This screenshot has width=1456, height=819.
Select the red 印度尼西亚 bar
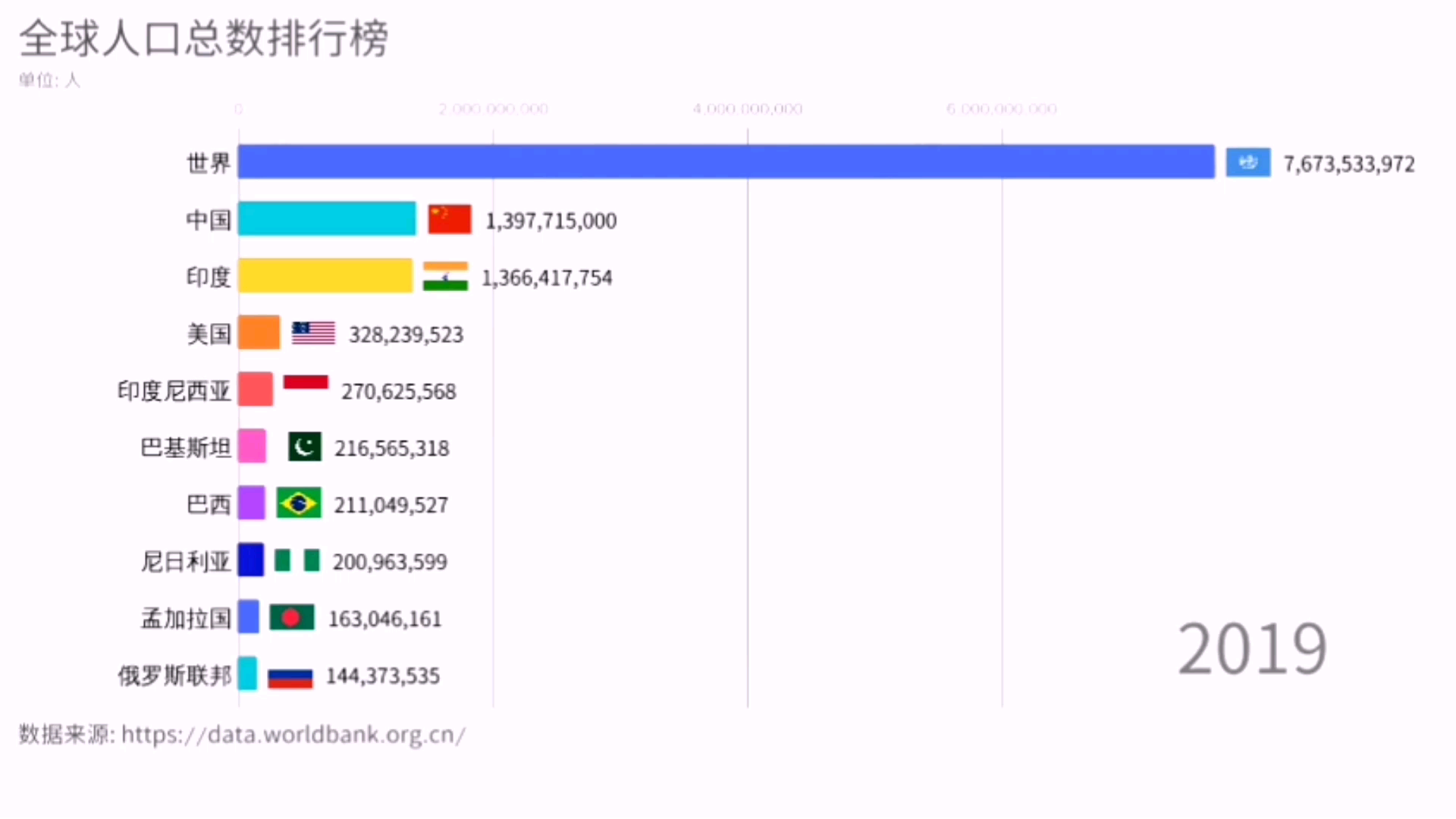(256, 389)
